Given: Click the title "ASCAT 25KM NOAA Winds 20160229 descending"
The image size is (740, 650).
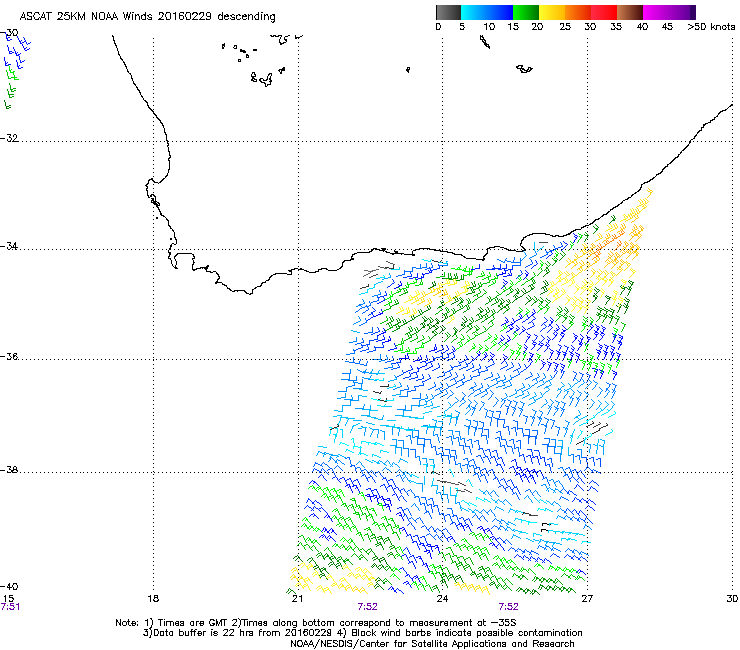Looking at the screenshot, I should [x=147, y=17].
